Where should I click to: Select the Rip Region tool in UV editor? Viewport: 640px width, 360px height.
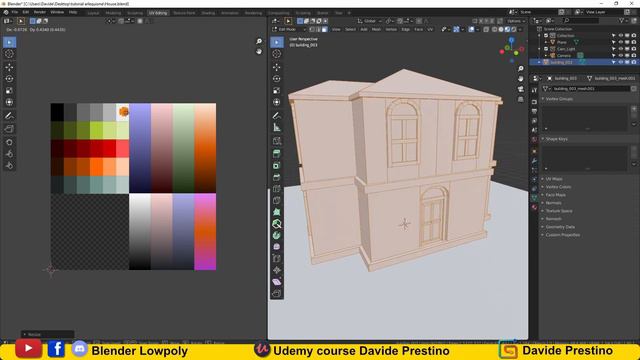point(9,129)
